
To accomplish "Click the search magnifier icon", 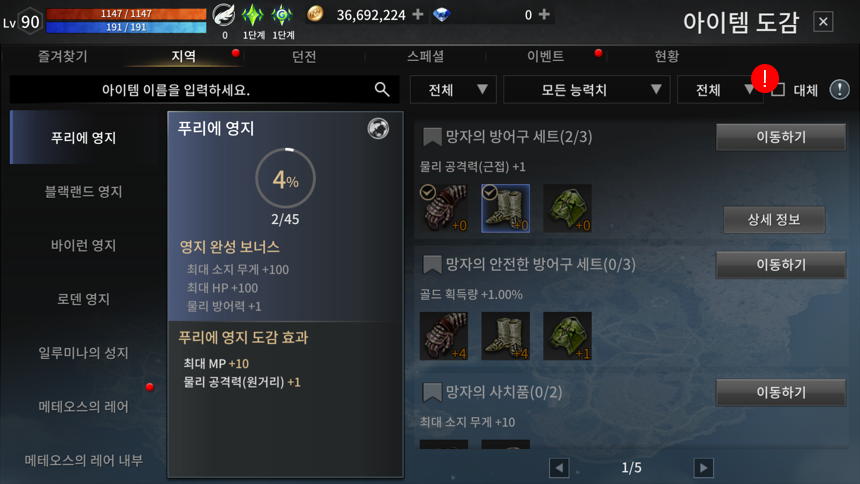I will coord(382,89).
